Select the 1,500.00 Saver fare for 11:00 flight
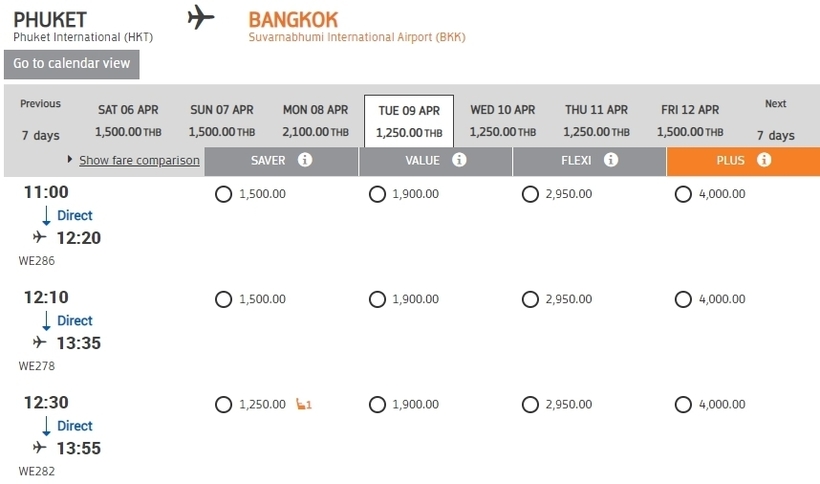The width and height of the screenshot is (820, 484). pyautogui.click(x=223, y=194)
